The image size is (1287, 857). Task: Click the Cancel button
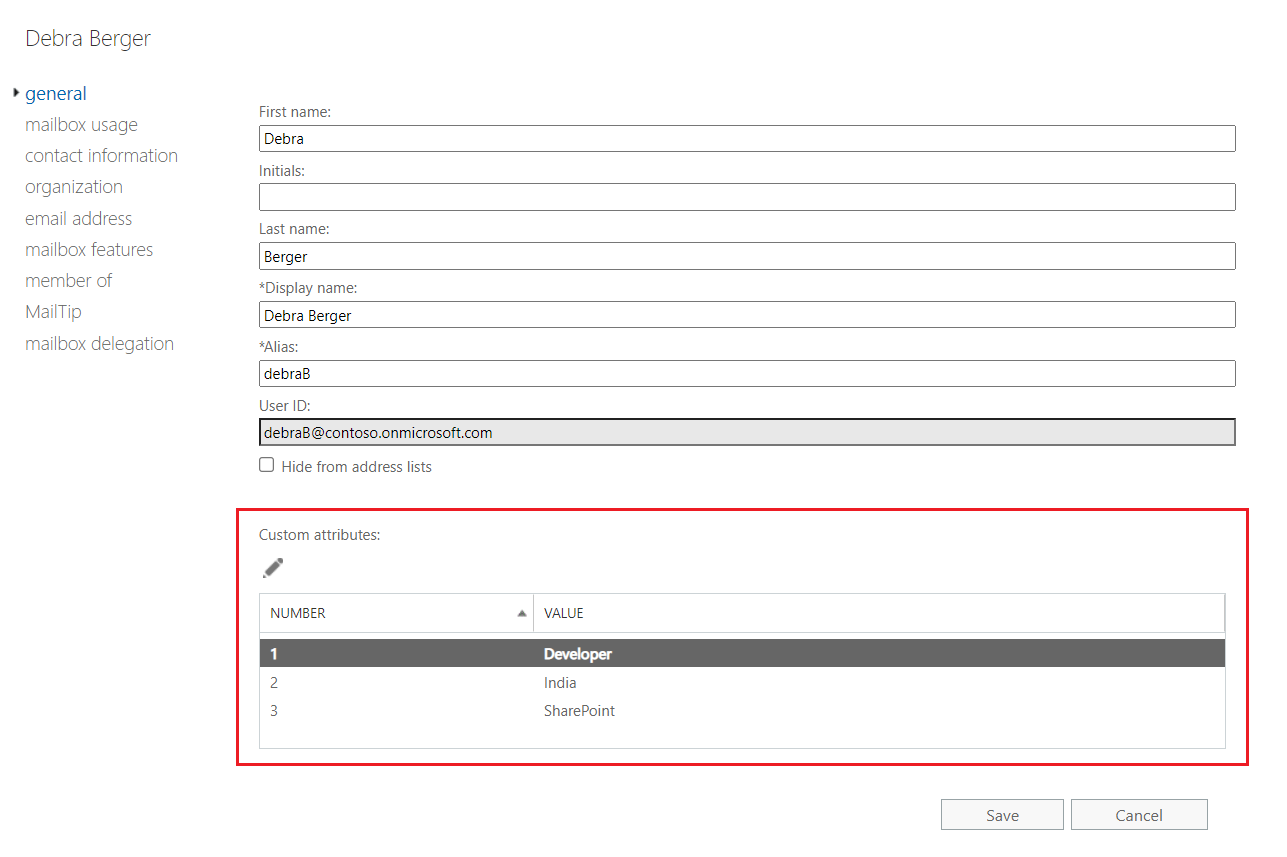coord(1138,815)
